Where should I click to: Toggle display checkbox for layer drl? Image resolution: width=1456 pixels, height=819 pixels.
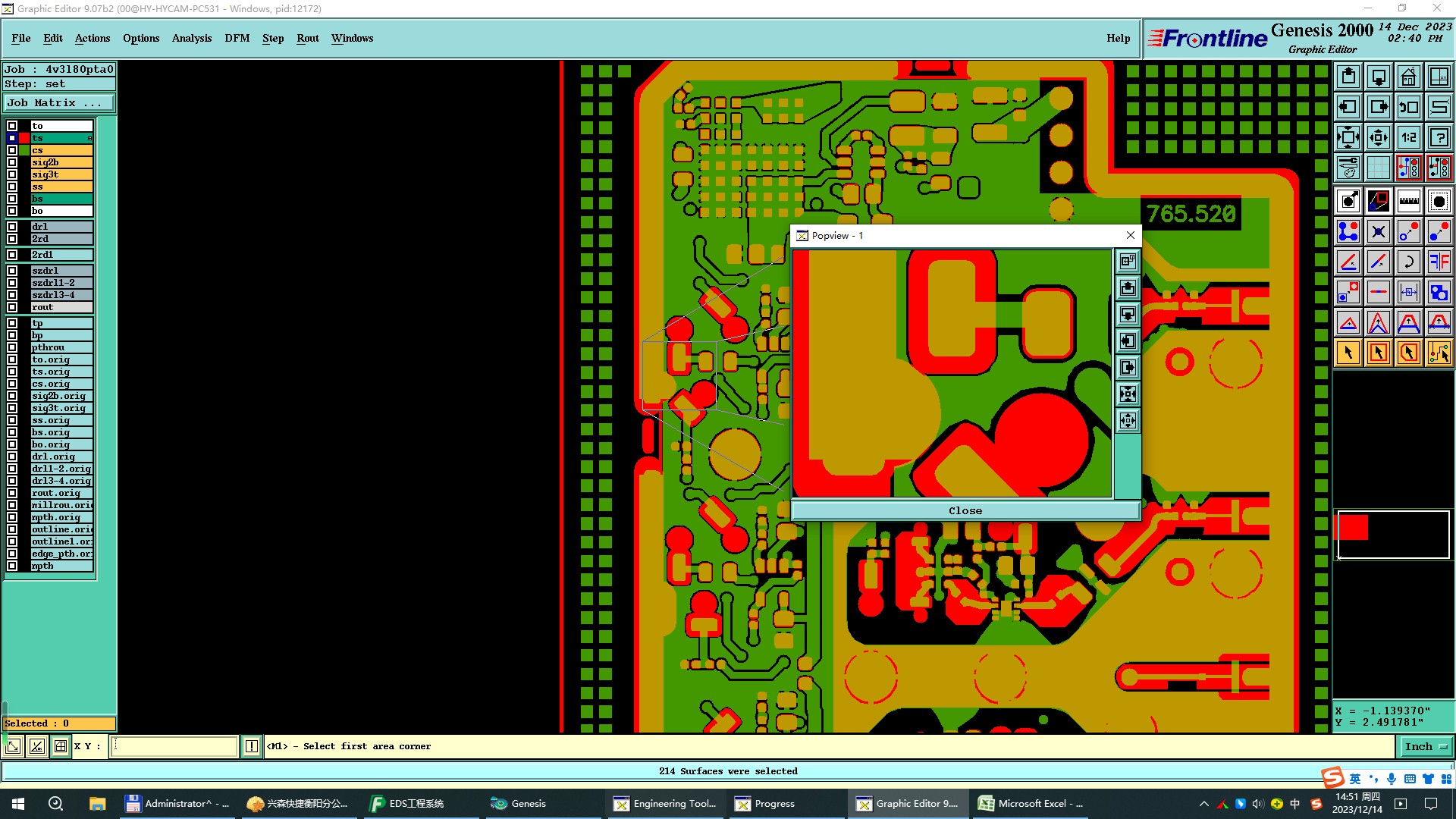(x=12, y=227)
